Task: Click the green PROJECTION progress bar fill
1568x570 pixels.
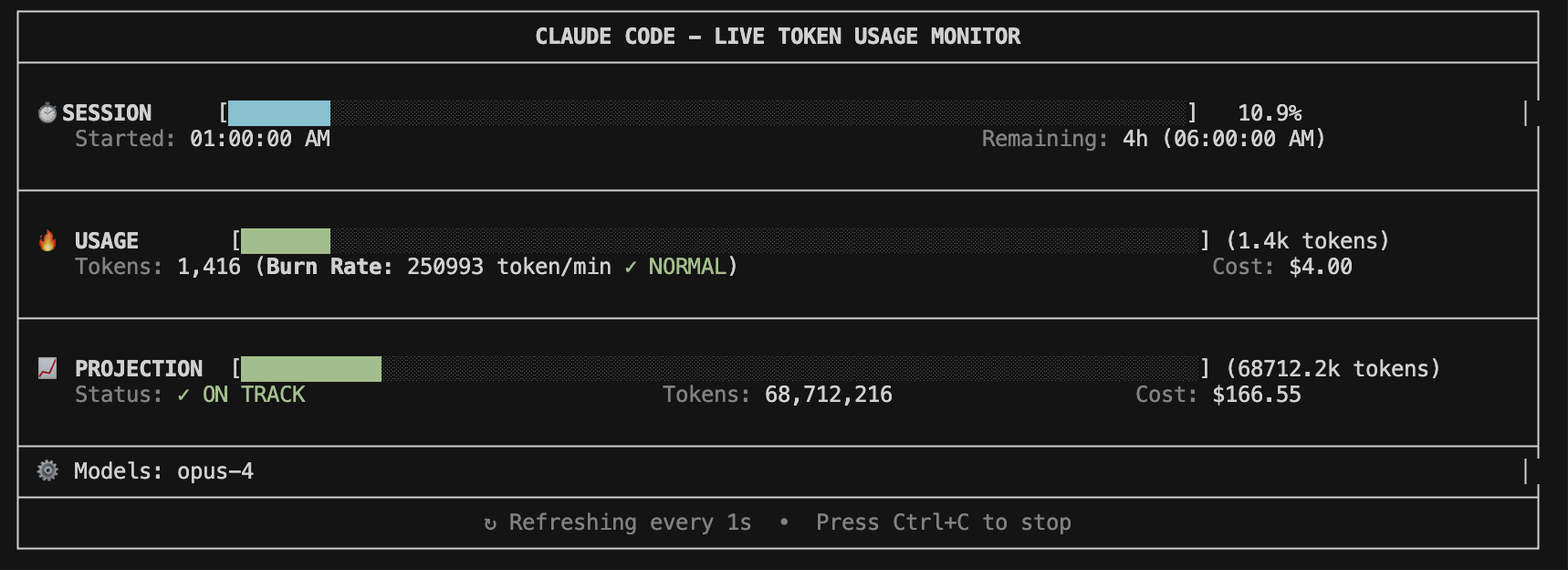Action: click(311, 368)
